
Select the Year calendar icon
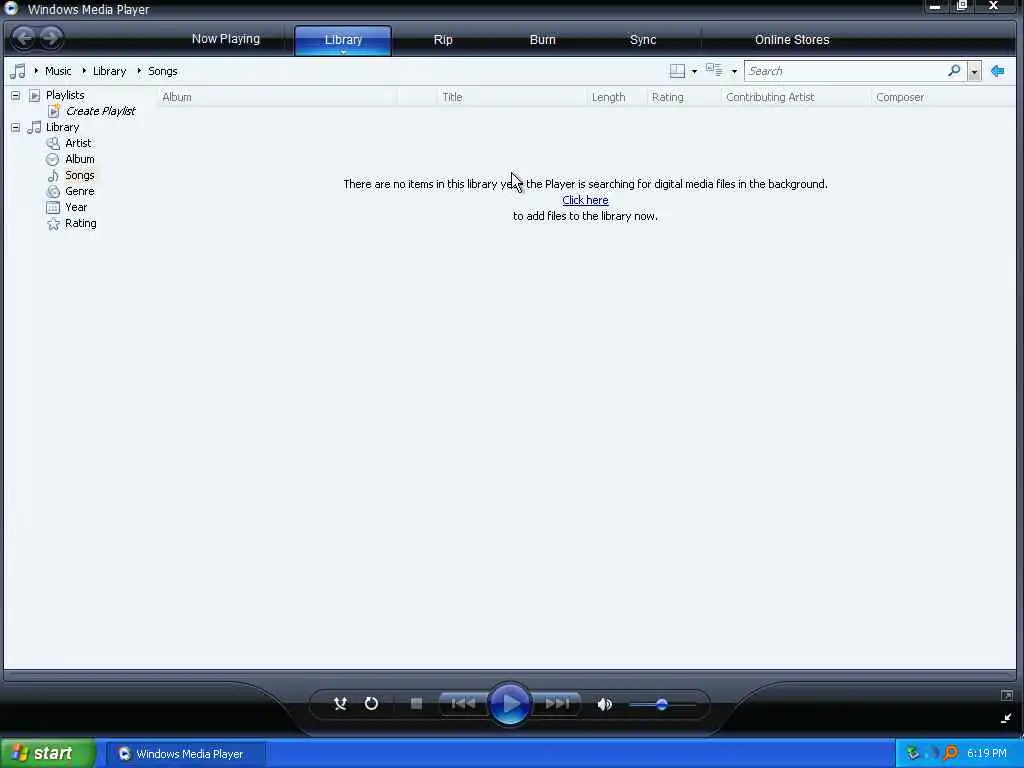click(53, 208)
